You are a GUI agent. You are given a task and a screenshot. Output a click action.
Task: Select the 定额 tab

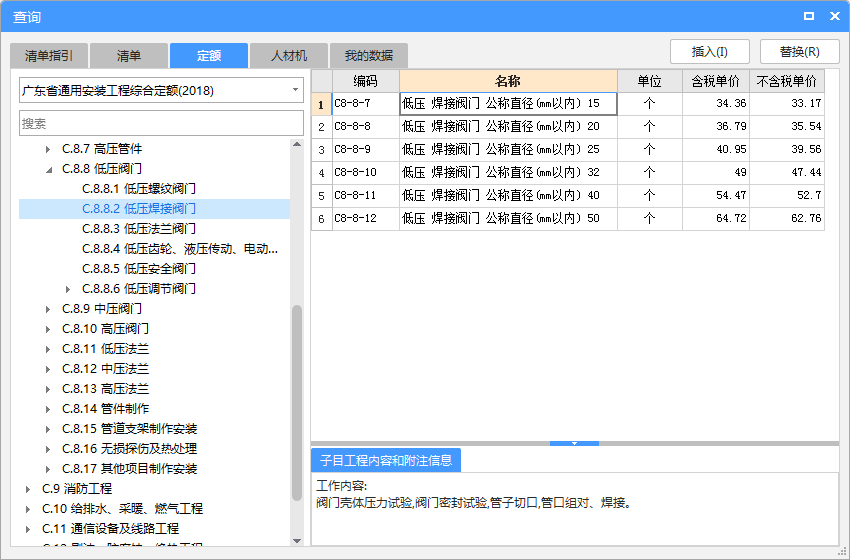tap(209, 55)
